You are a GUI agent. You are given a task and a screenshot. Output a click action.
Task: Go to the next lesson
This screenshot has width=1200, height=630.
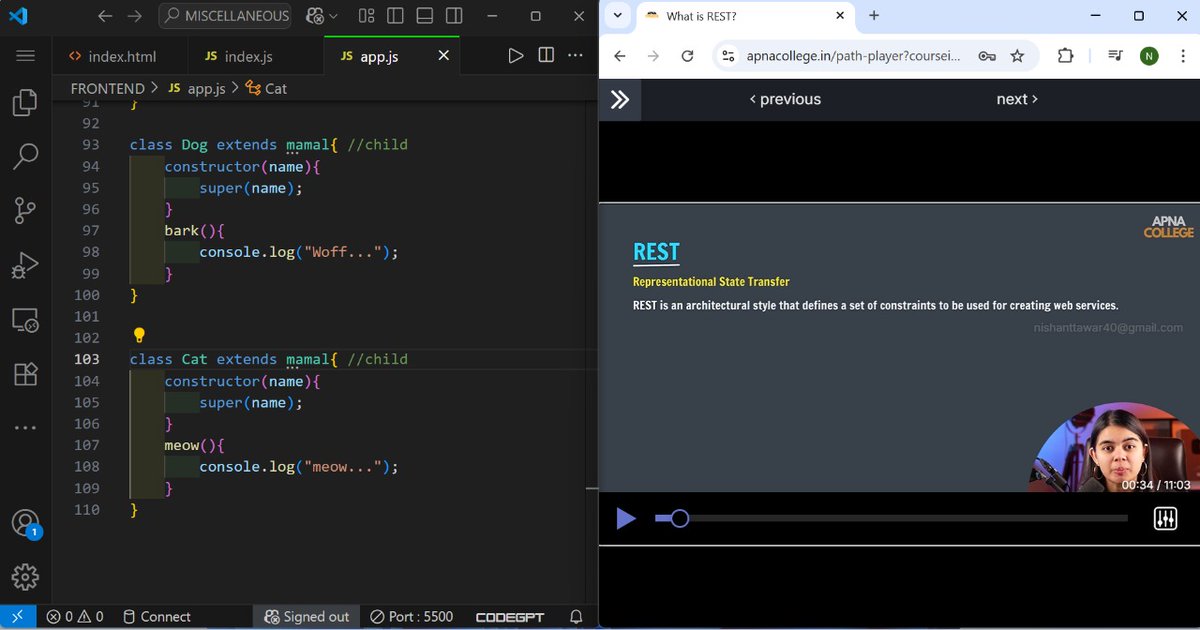pos(1017,99)
